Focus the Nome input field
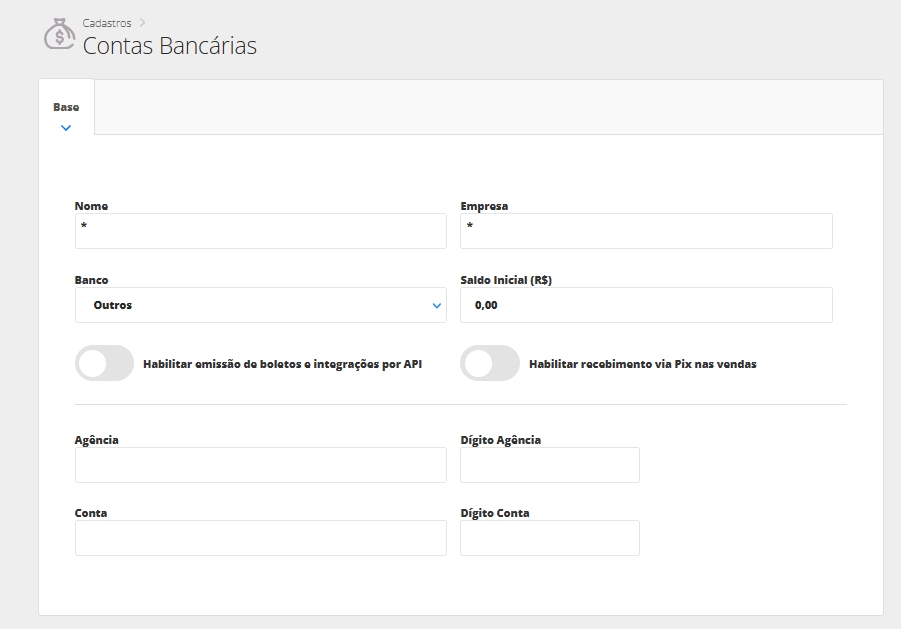The image size is (901, 629). (260, 231)
